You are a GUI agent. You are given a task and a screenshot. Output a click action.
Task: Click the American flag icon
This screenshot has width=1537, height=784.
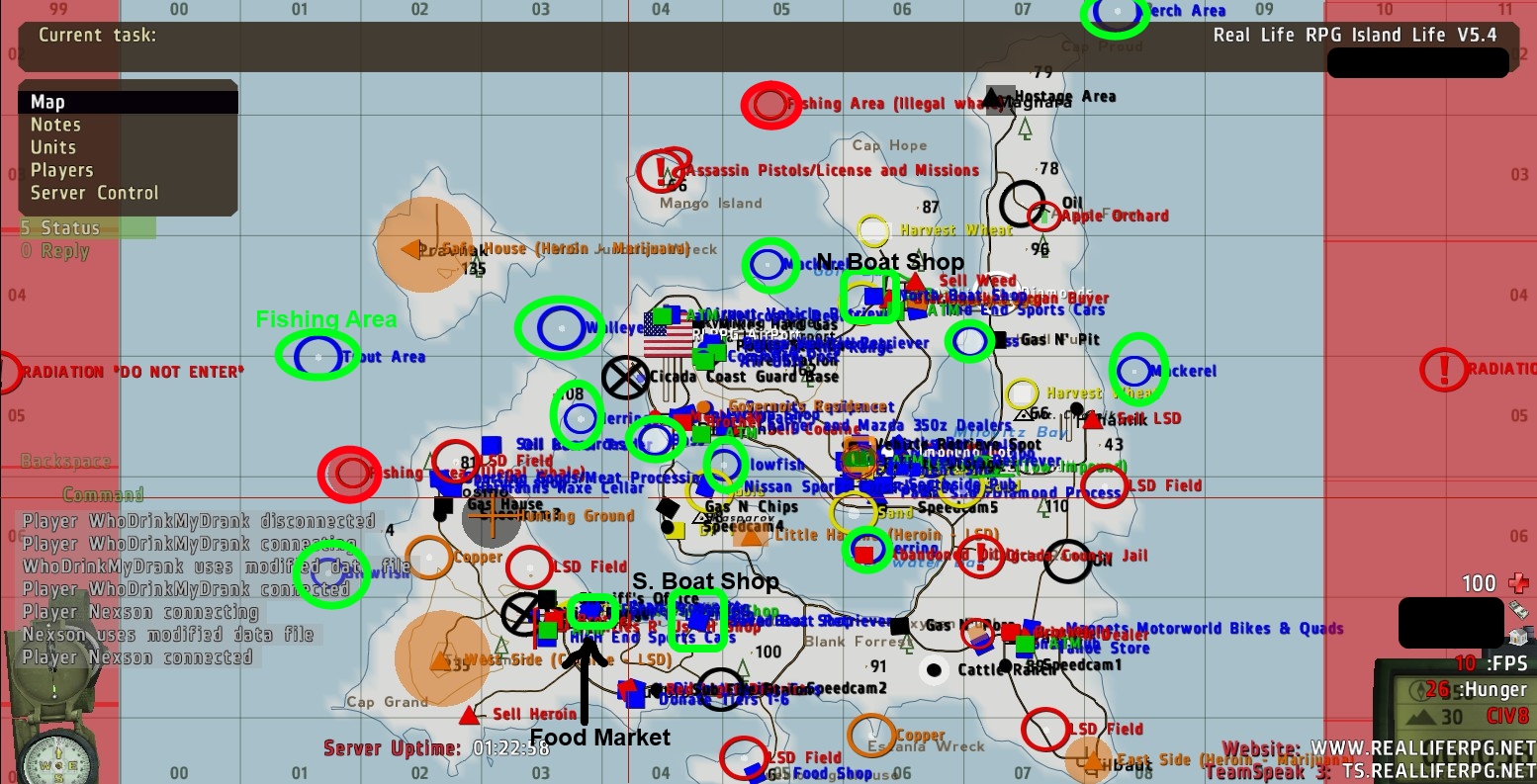[x=669, y=336]
